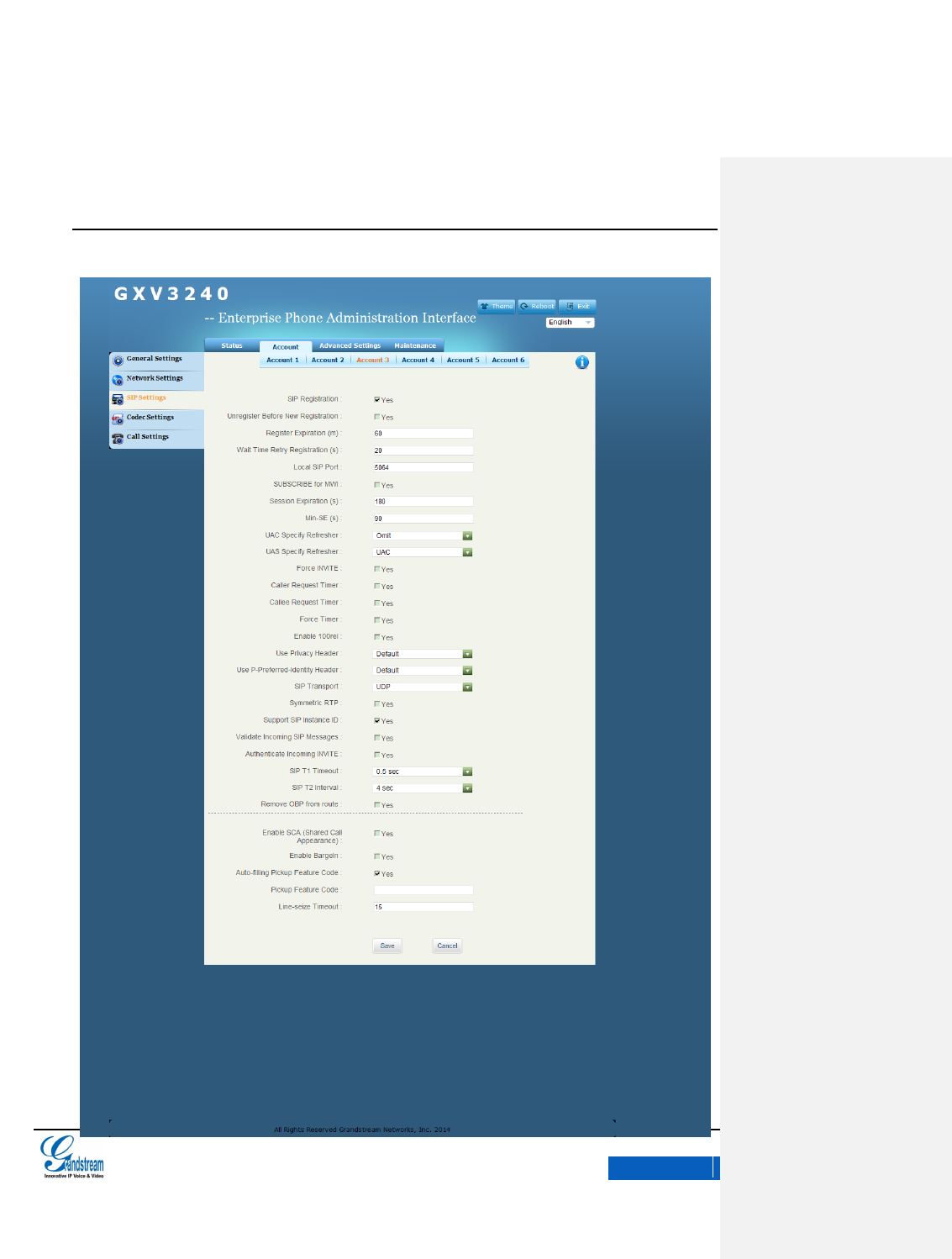Click the Grandstream logo

coord(73,1156)
